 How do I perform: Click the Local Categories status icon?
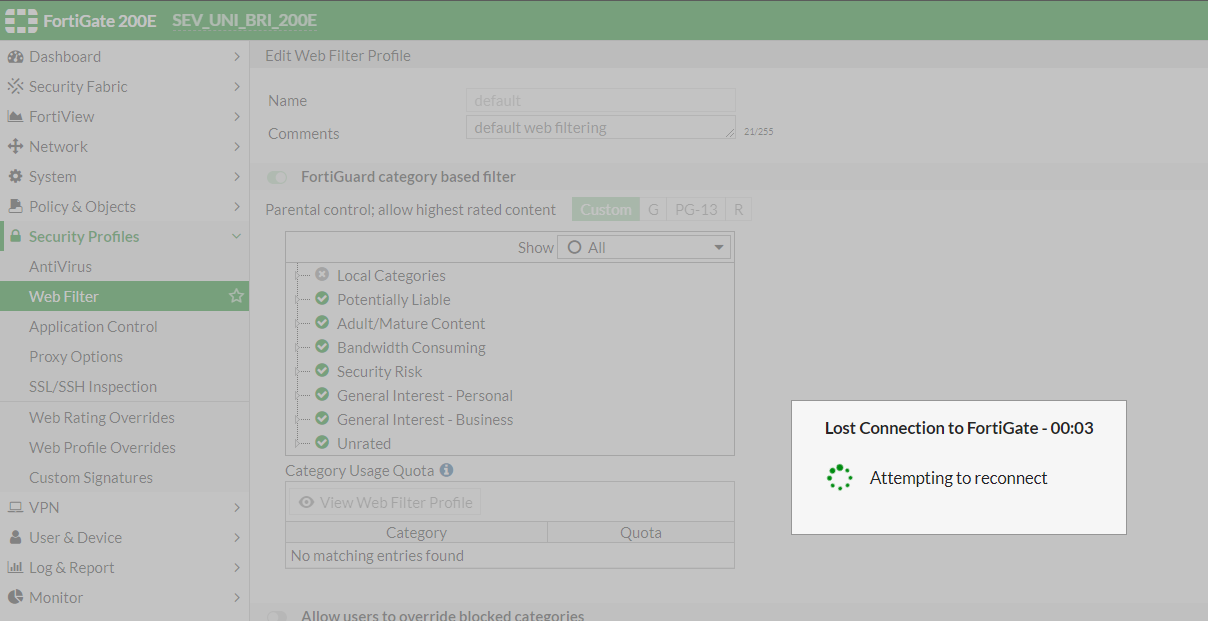(x=322, y=275)
